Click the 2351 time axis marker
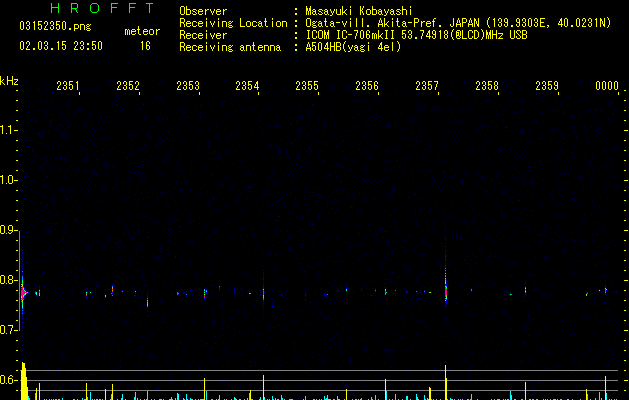The width and height of the screenshot is (629, 400). pyautogui.click(x=68, y=86)
